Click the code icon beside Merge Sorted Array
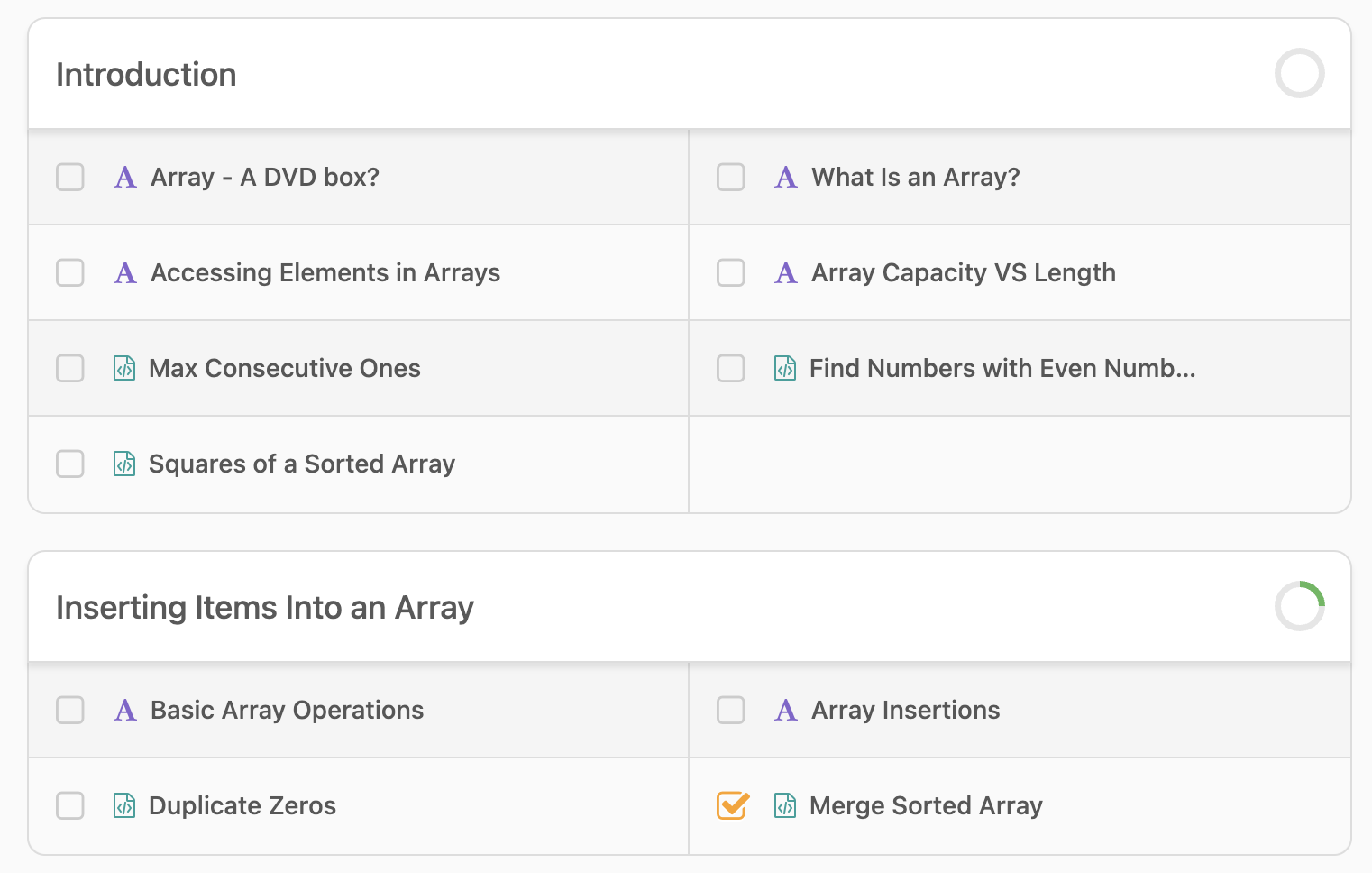The width and height of the screenshot is (1372, 873). pyautogui.click(x=785, y=805)
